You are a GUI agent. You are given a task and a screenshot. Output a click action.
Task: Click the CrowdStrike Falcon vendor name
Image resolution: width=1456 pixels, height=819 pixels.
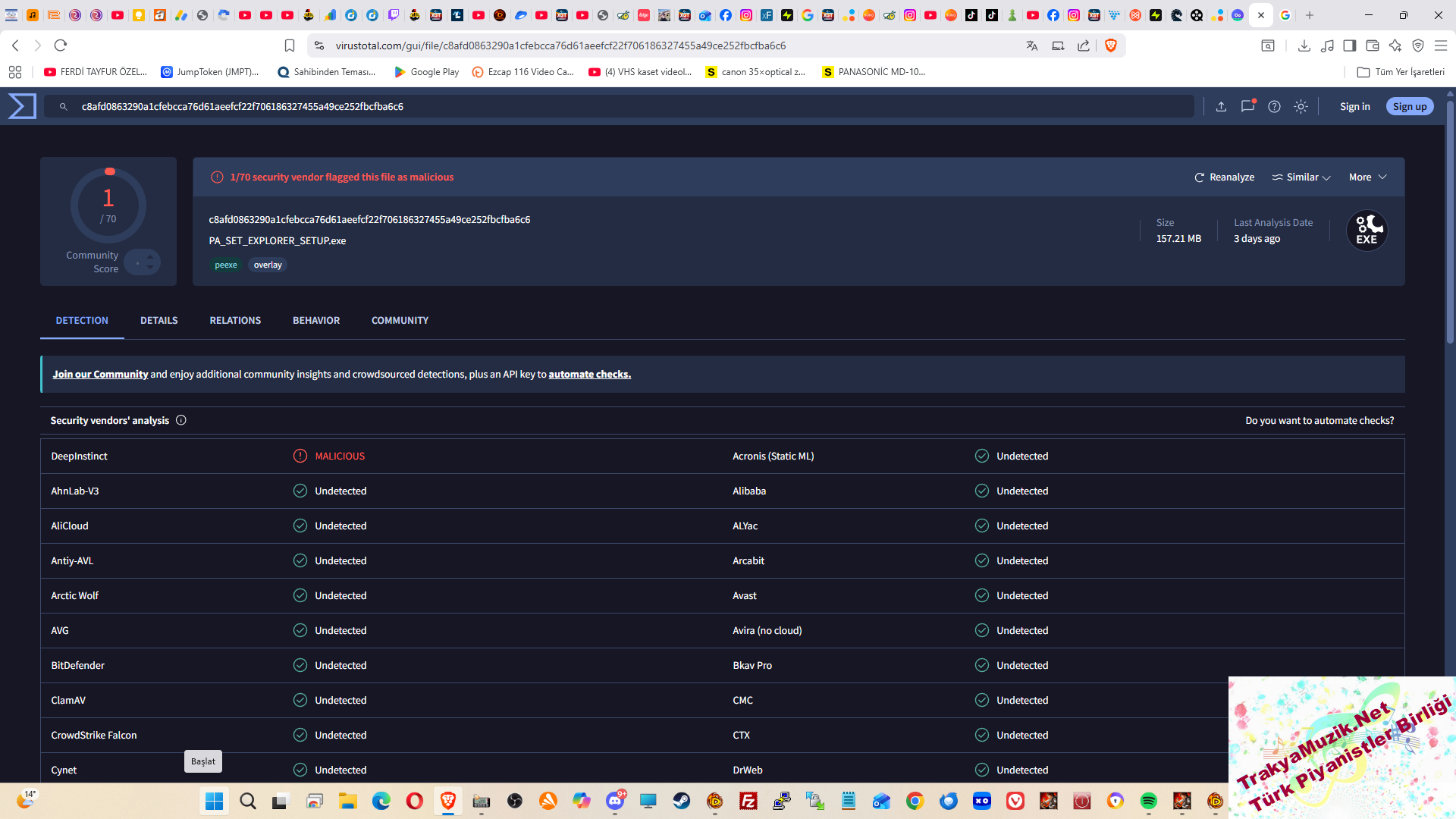pos(94,736)
